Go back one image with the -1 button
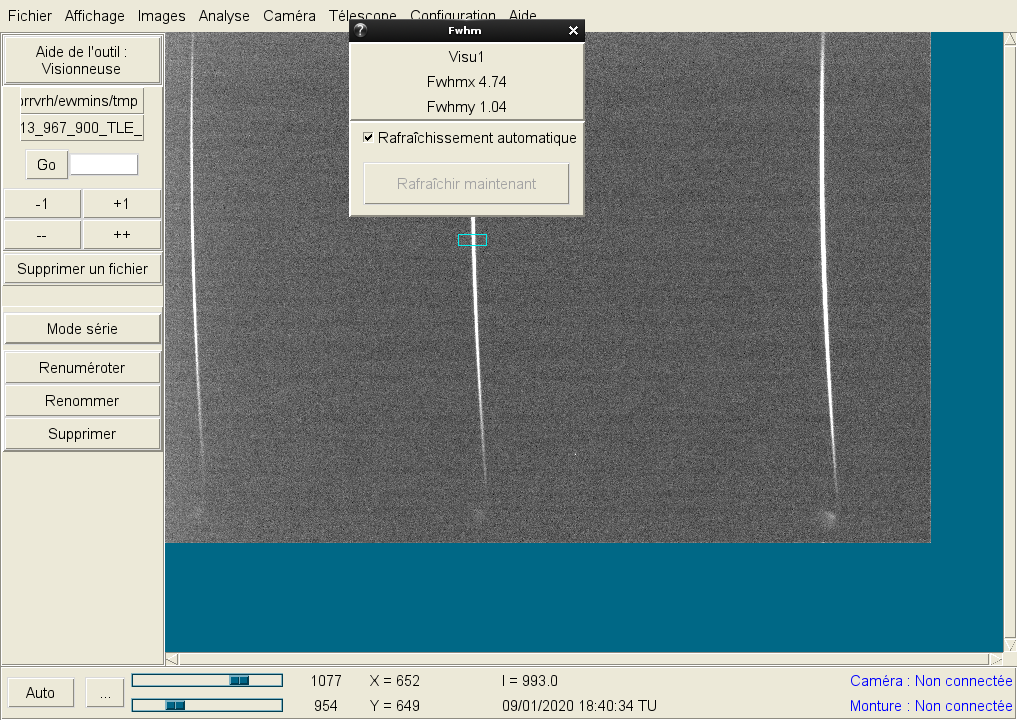Image resolution: width=1017 pixels, height=720 pixels. point(41,203)
